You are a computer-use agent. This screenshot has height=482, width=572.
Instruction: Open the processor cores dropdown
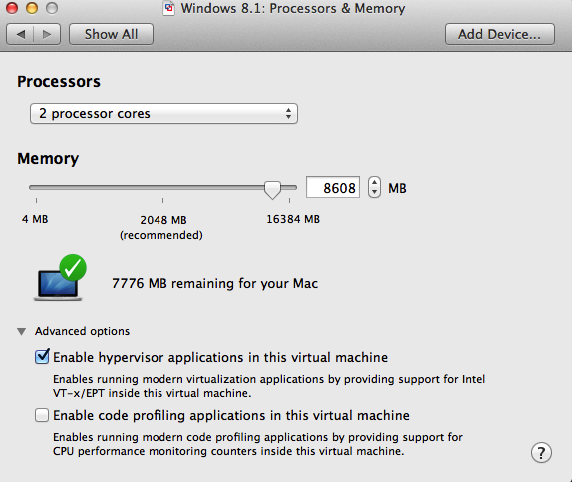pos(164,113)
